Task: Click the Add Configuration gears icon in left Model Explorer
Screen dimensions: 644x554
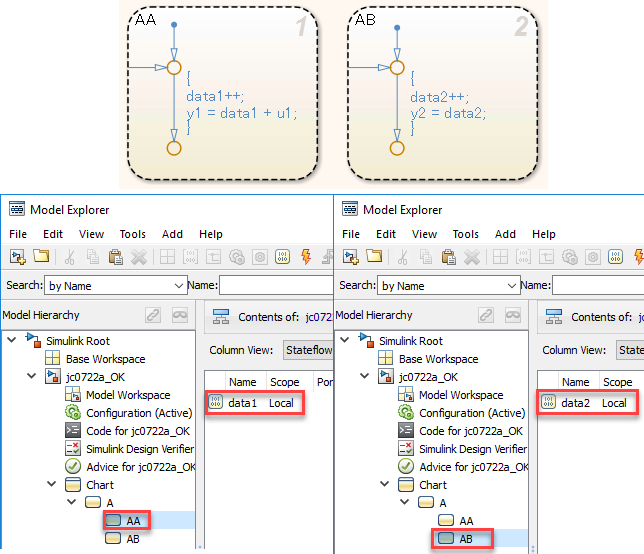Action: tap(237, 257)
